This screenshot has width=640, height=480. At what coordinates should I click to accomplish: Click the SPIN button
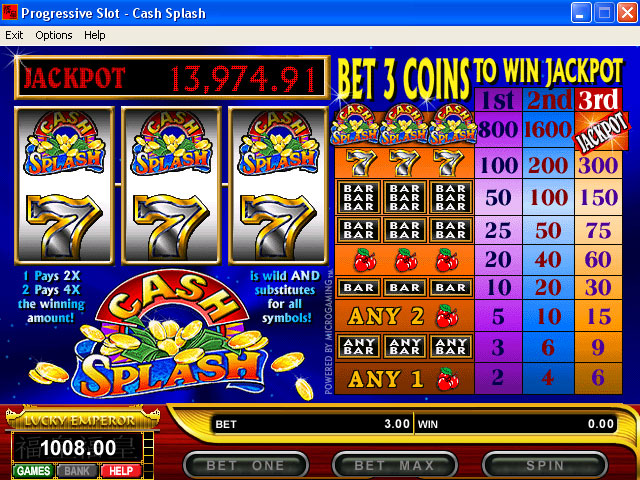pos(544,465)
